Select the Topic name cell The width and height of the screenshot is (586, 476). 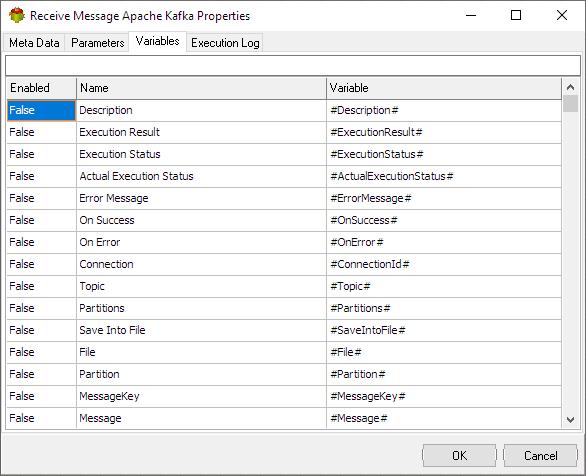[x=201, y=287]
